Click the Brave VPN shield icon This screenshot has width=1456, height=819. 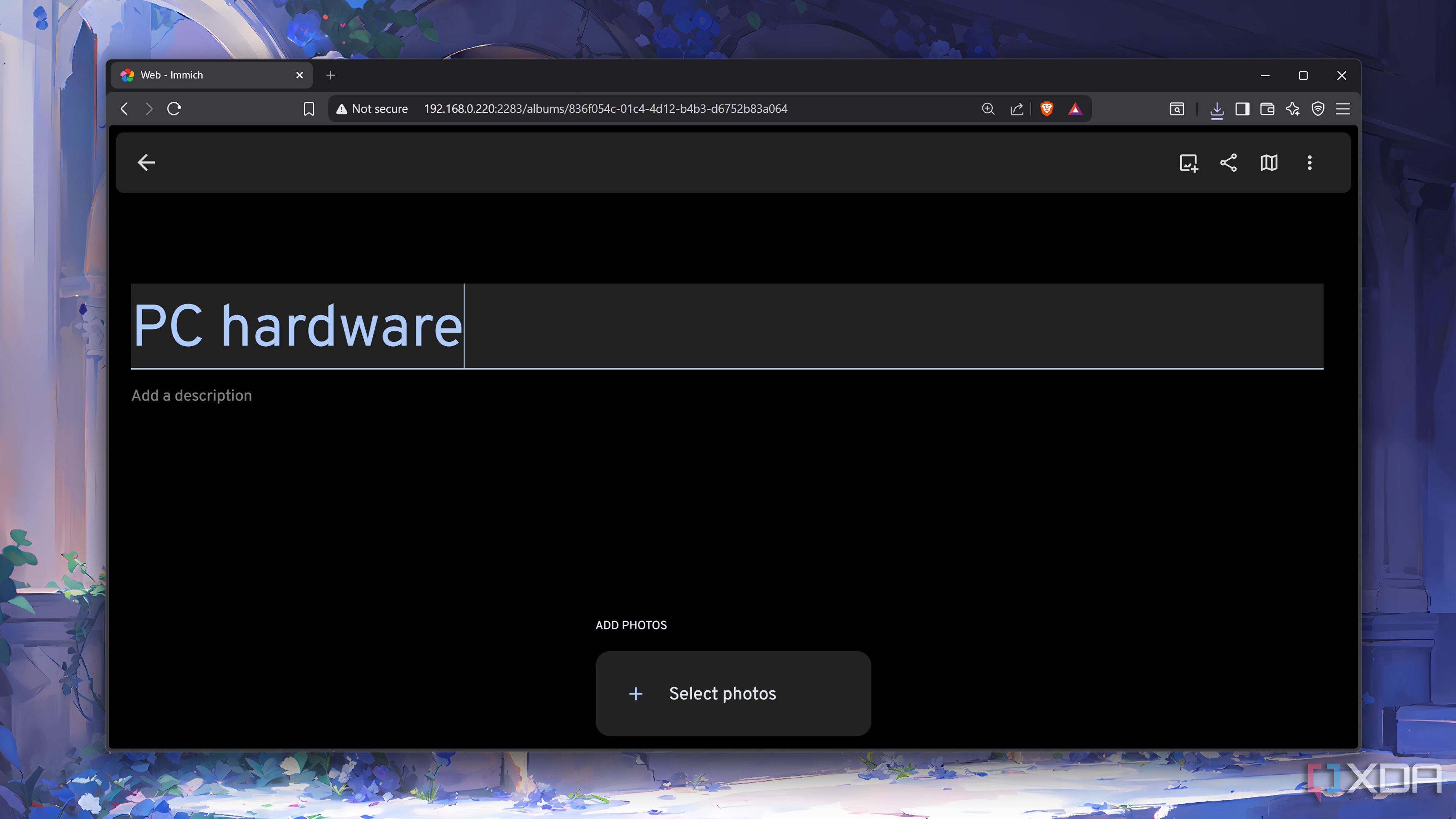coord(1318,108)
